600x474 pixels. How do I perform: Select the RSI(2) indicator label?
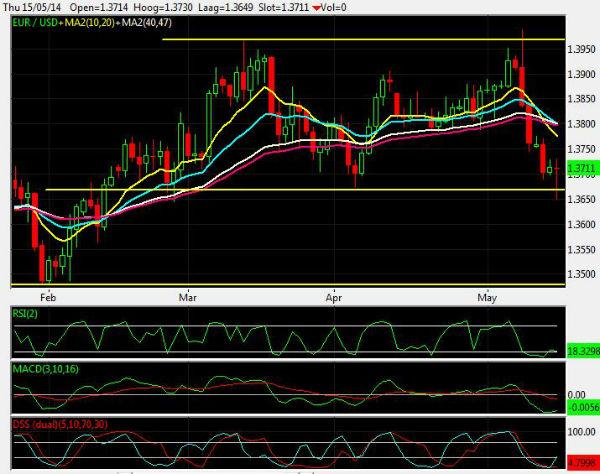tap(25, 314)
